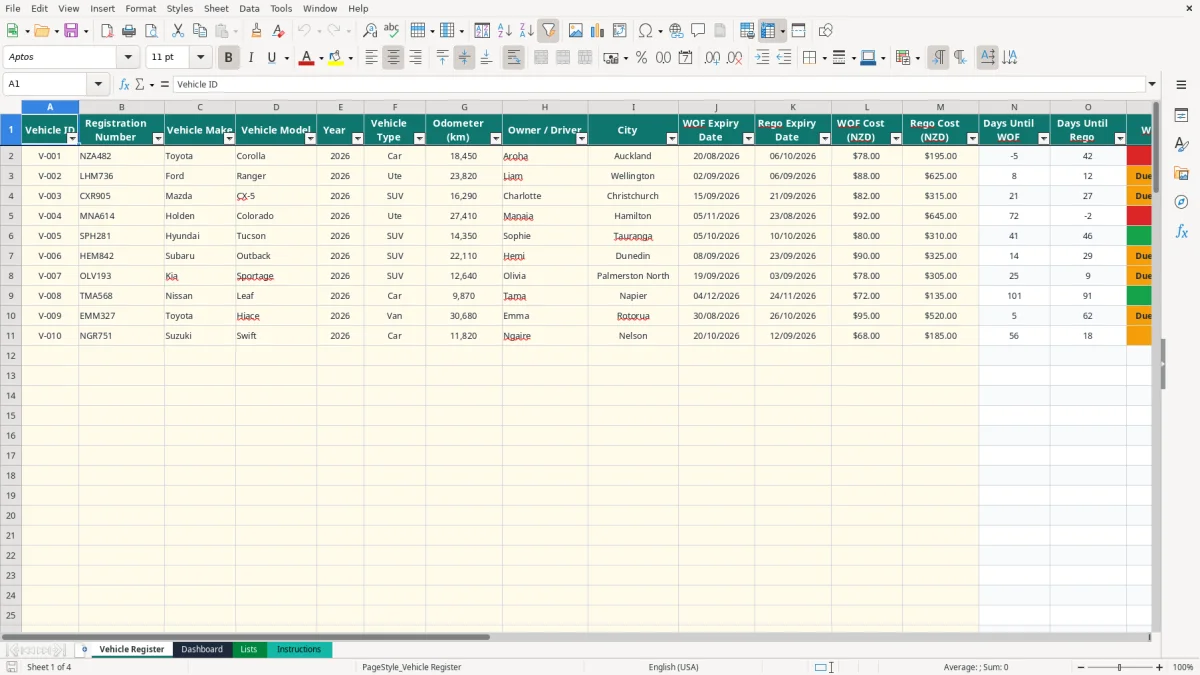The width and height of the screenshot is (1200, 675).
Task: Open the Data menu
Action: [249, 8]
